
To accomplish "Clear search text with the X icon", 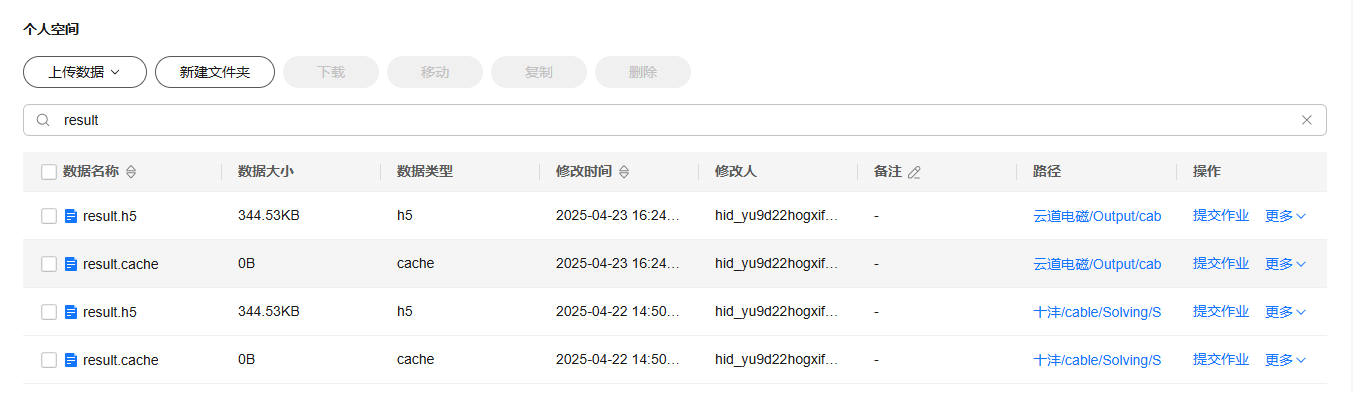I will point(1306,120).
